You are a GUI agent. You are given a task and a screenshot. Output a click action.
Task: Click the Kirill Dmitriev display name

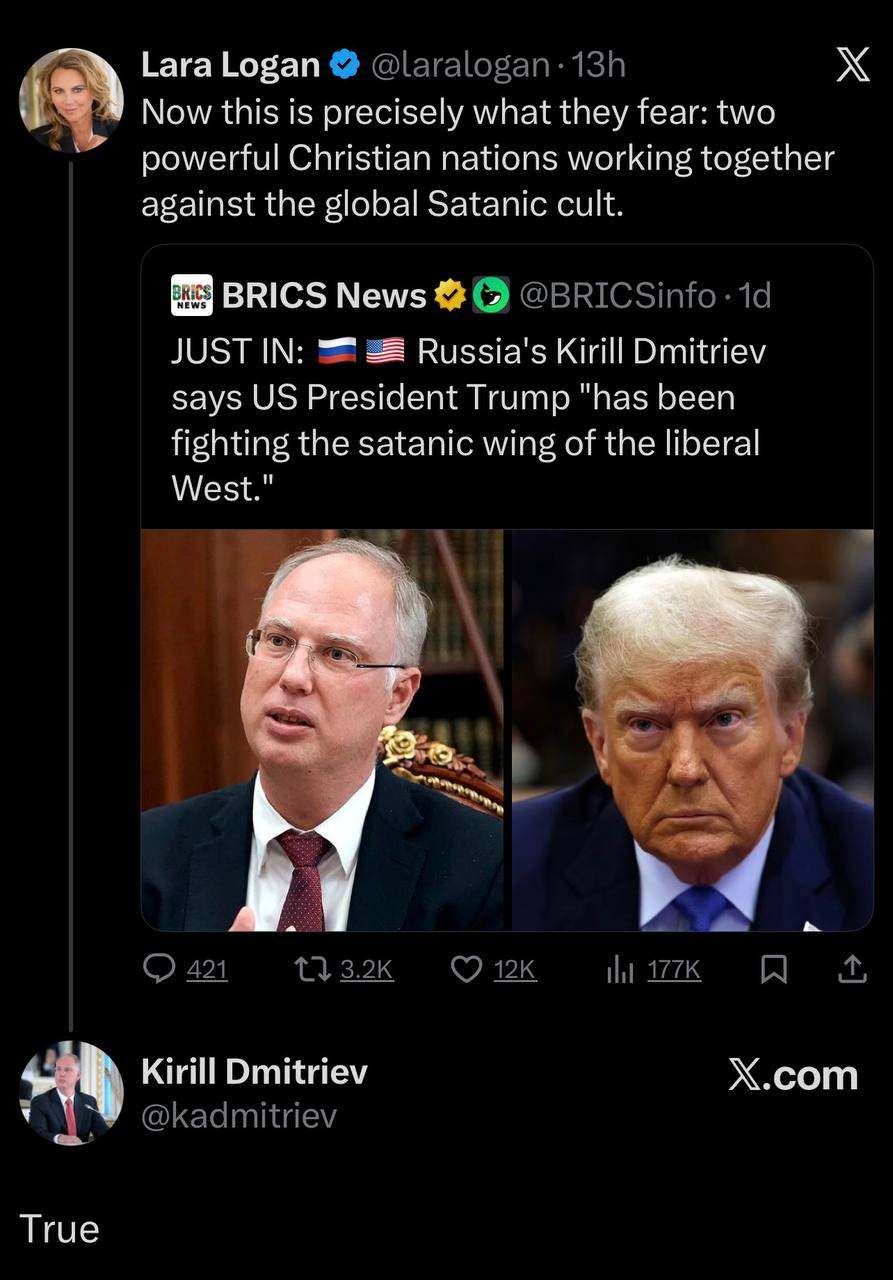tap(254, 1072)
